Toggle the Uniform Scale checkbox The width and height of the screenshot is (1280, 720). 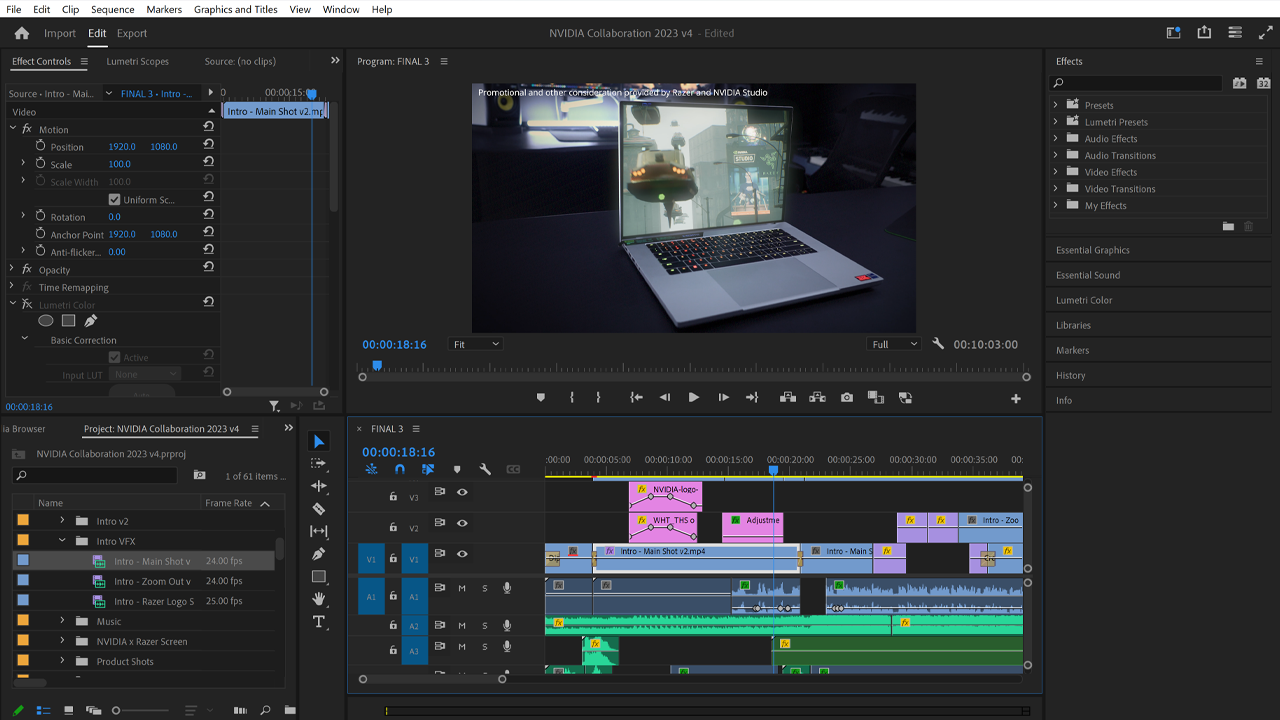tap(114, 200)
